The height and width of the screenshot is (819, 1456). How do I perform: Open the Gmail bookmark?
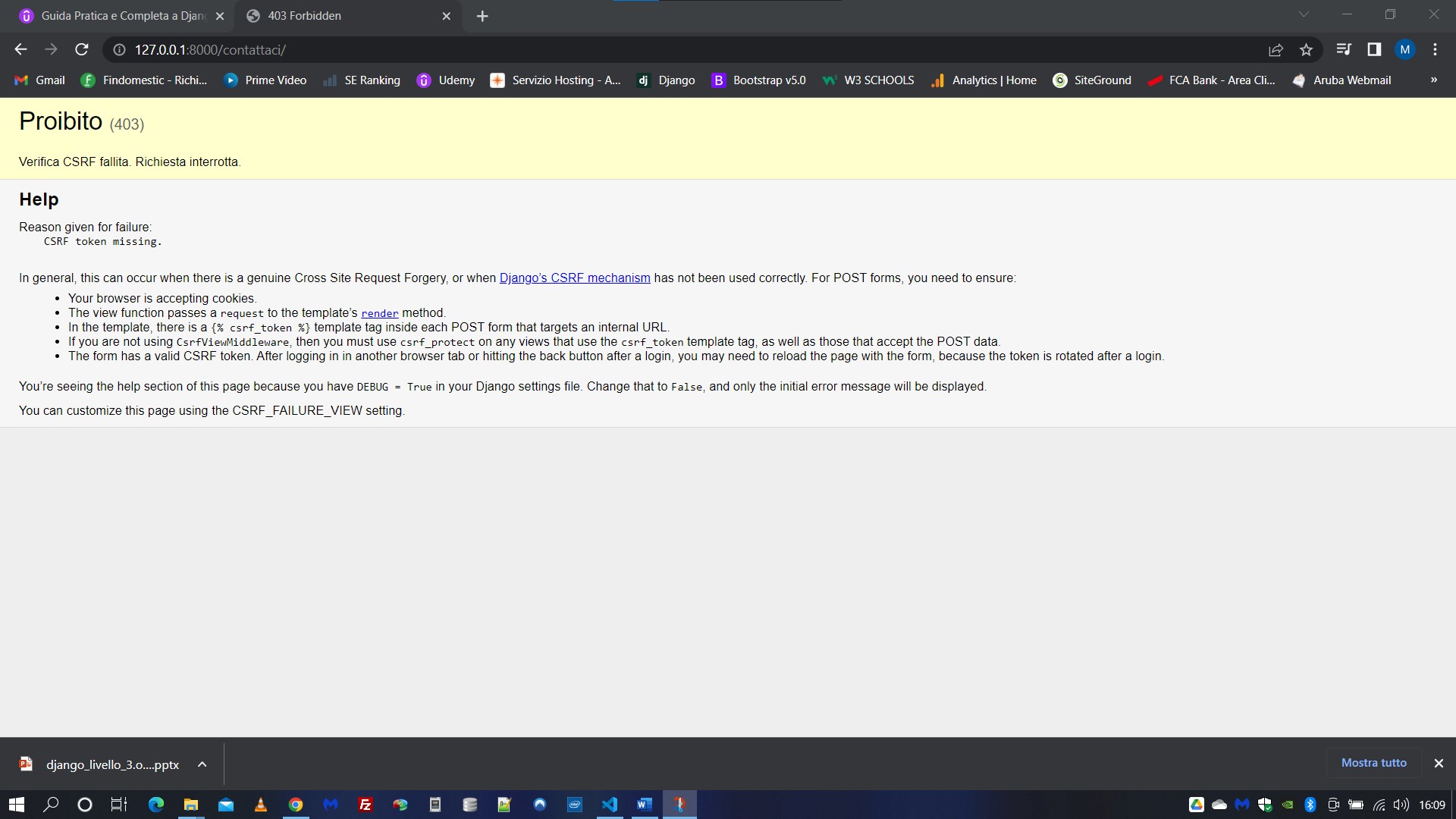40,80
